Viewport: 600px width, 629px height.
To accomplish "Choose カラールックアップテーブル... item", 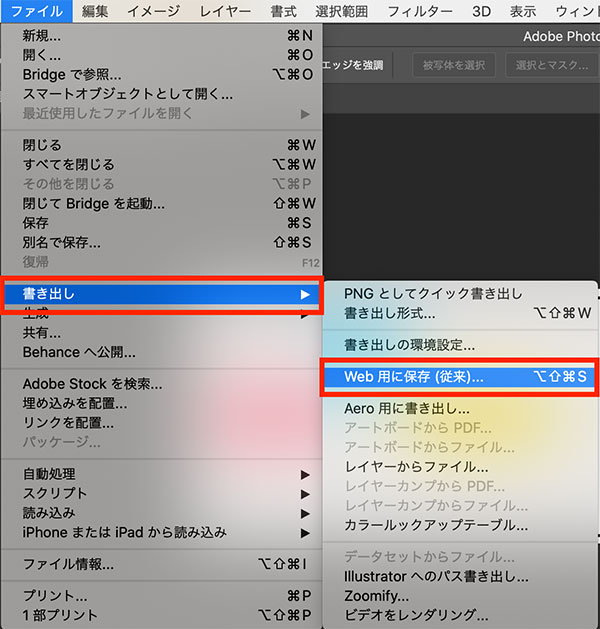I will pos(460,525).
